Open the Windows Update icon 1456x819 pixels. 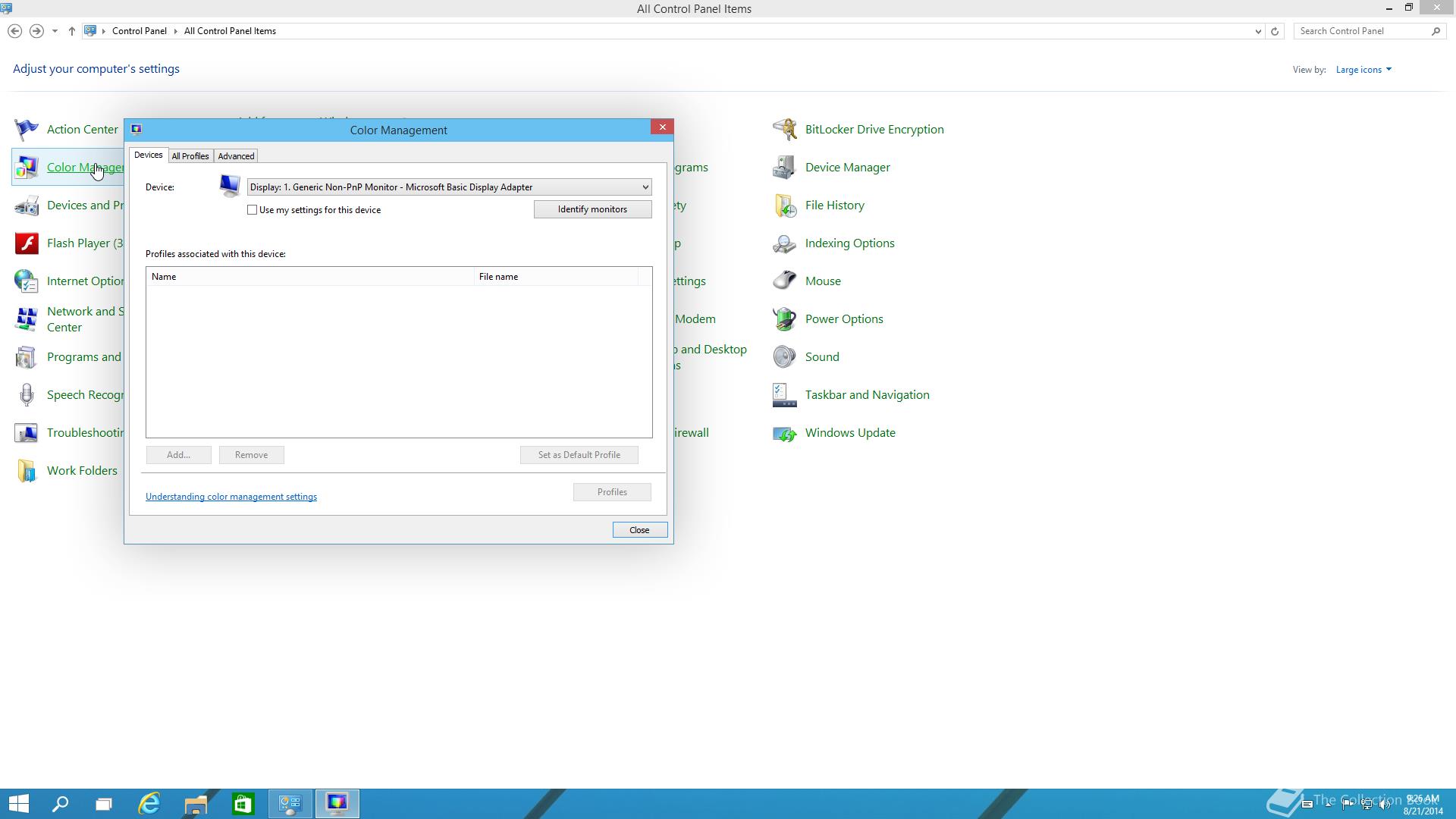(785, 433)
